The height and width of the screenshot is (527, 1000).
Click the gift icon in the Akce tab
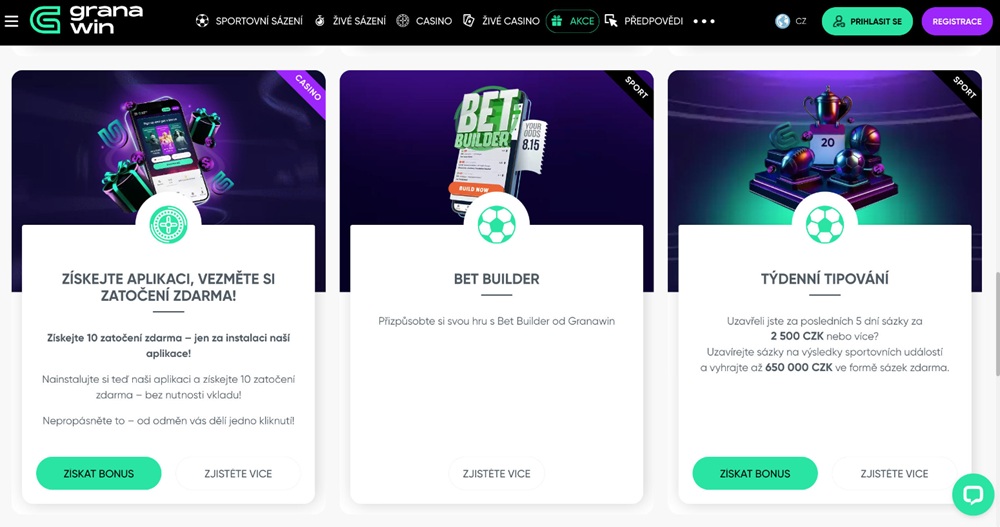tap(557, 21)
